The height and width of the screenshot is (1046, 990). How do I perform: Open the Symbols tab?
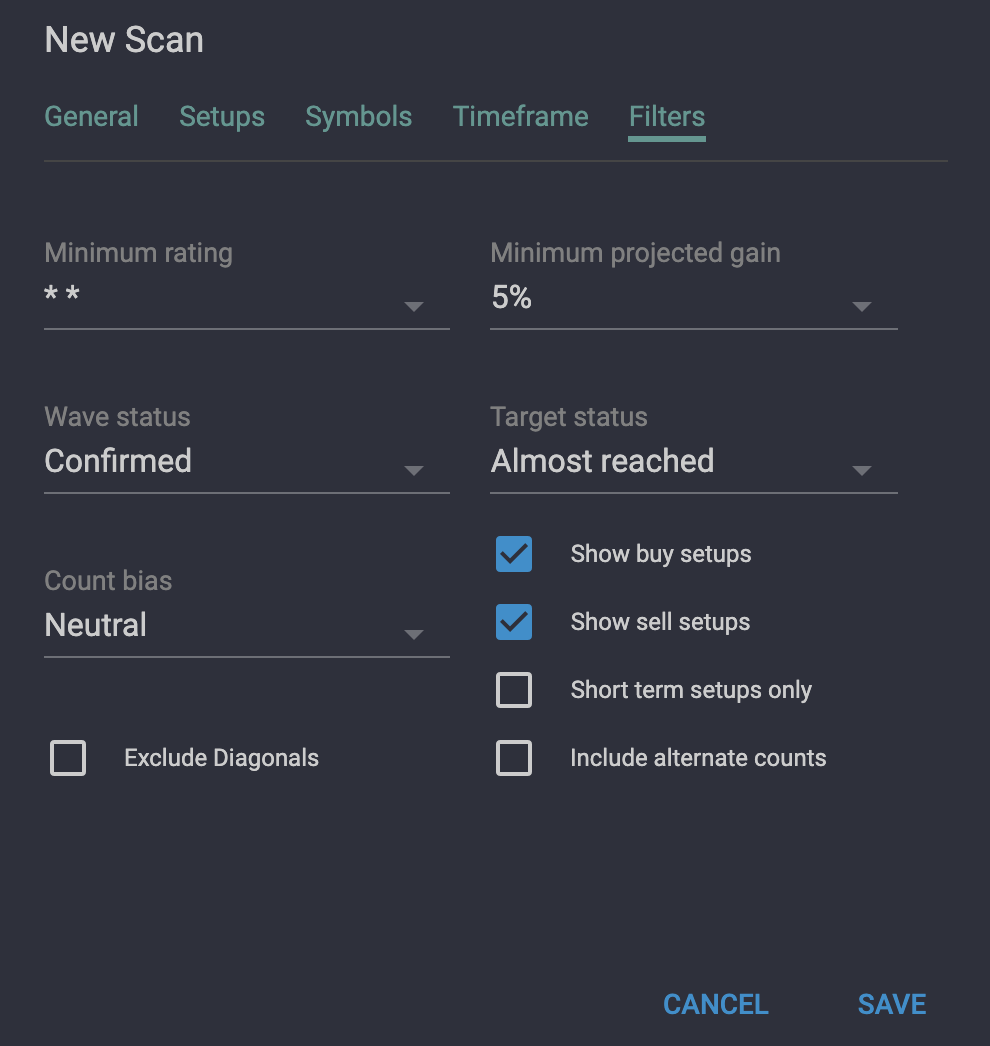click(358, 116)
